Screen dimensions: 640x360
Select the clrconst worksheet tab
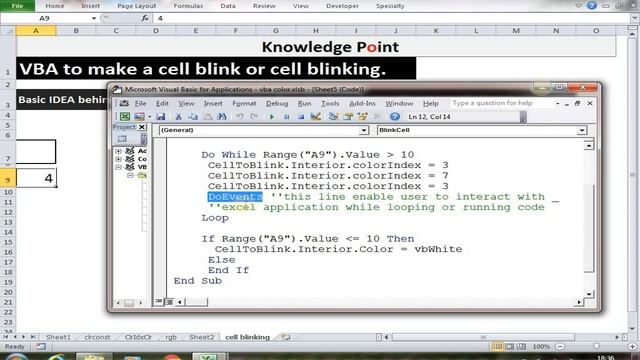click(97, 337)
